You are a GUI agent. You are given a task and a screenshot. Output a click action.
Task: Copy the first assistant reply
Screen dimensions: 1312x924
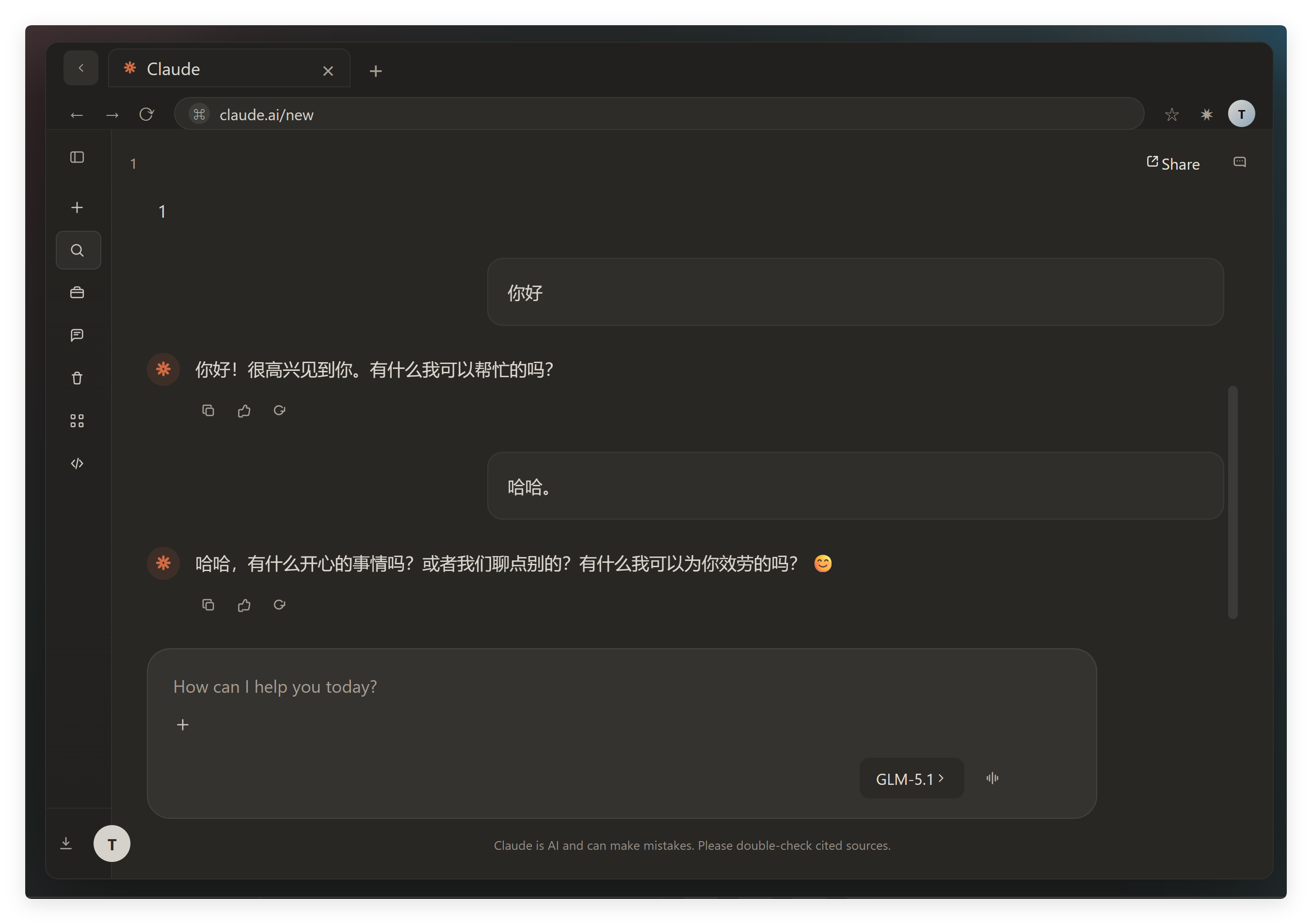[208, 410]
